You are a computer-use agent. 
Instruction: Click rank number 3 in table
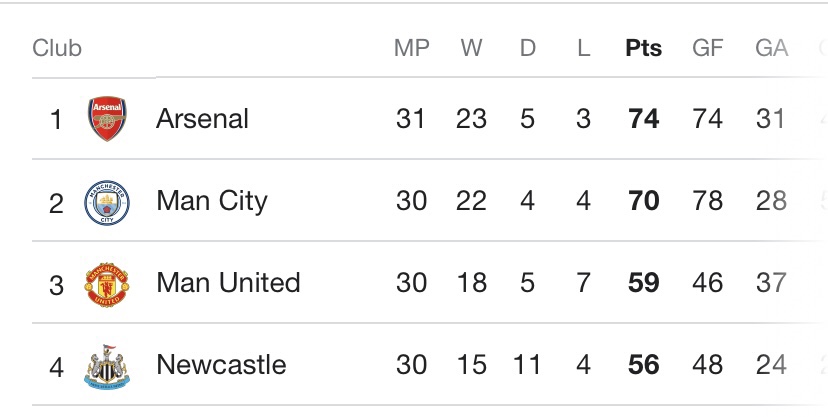tap(57, 284)
